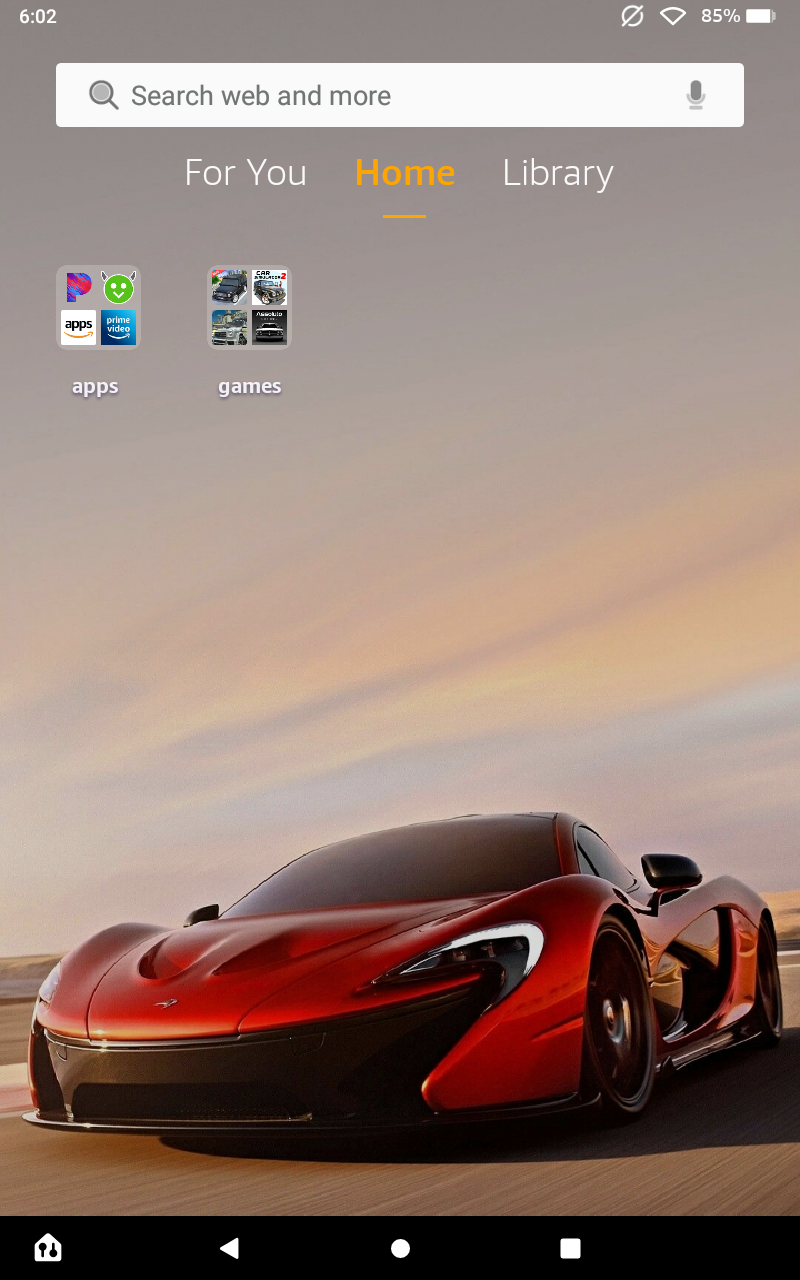Tap the 85% battery percentage text
This screenshot has width=800, height=1280.
click(720, 16)
